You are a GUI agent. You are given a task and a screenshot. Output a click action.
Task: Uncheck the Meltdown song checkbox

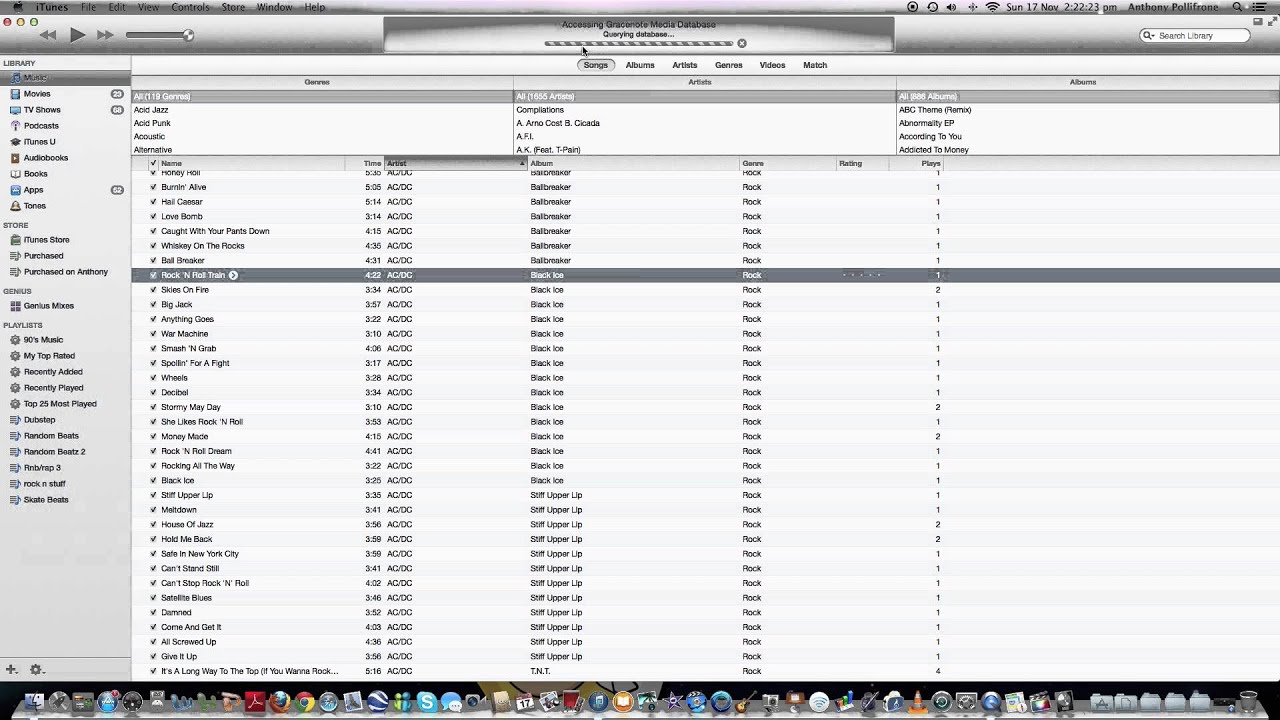(153, 510)
